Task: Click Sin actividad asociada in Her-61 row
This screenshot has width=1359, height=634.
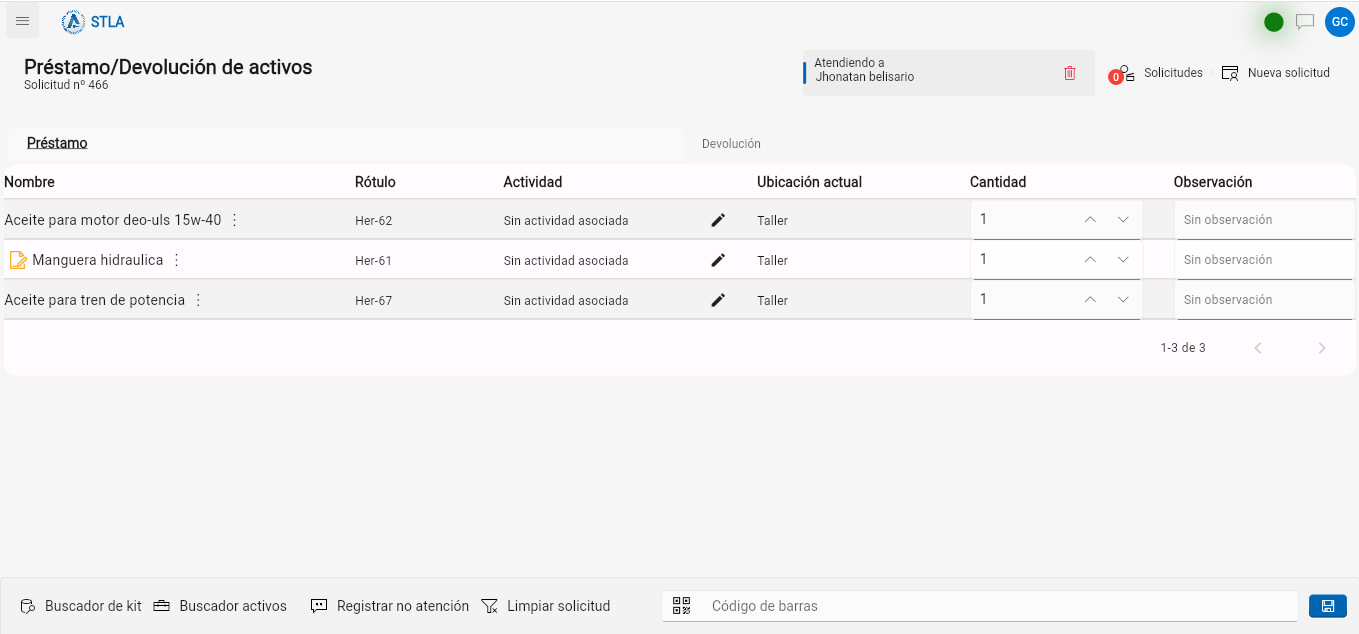Action: (x=566, y=261)
